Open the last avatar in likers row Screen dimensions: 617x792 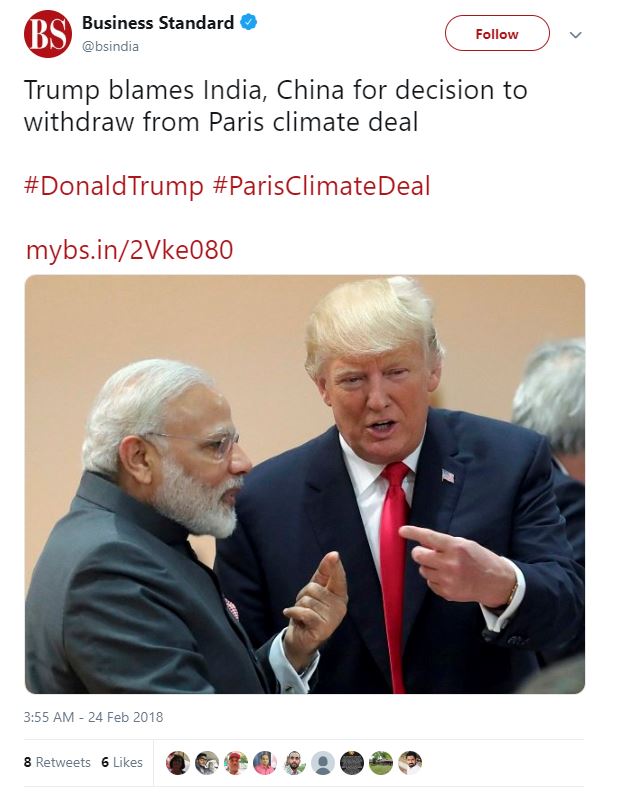click(410, 762)
